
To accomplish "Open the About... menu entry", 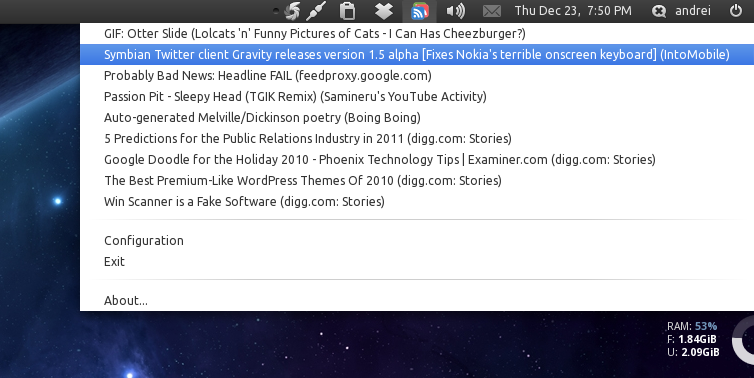I will coord(416,301).
